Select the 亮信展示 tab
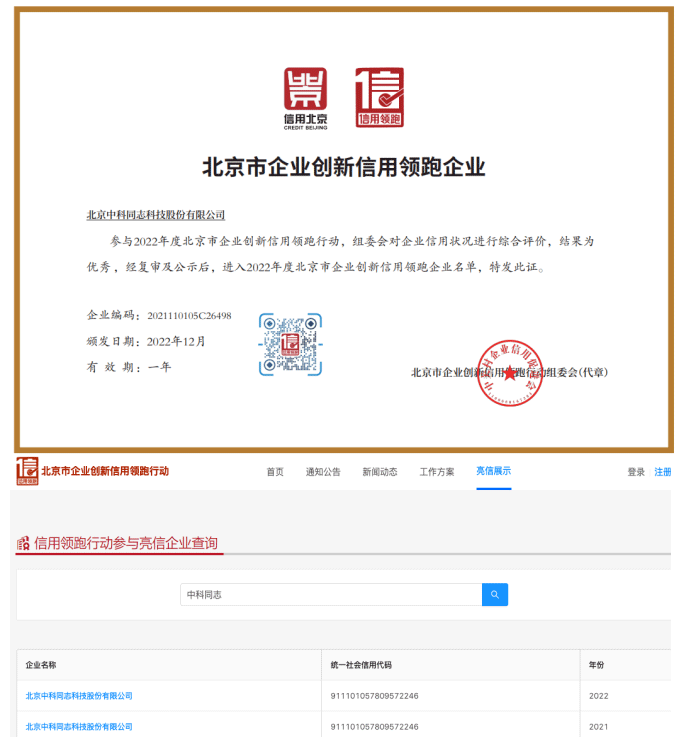The width and height of the screenshot is (691, 737). click(493, 471)
